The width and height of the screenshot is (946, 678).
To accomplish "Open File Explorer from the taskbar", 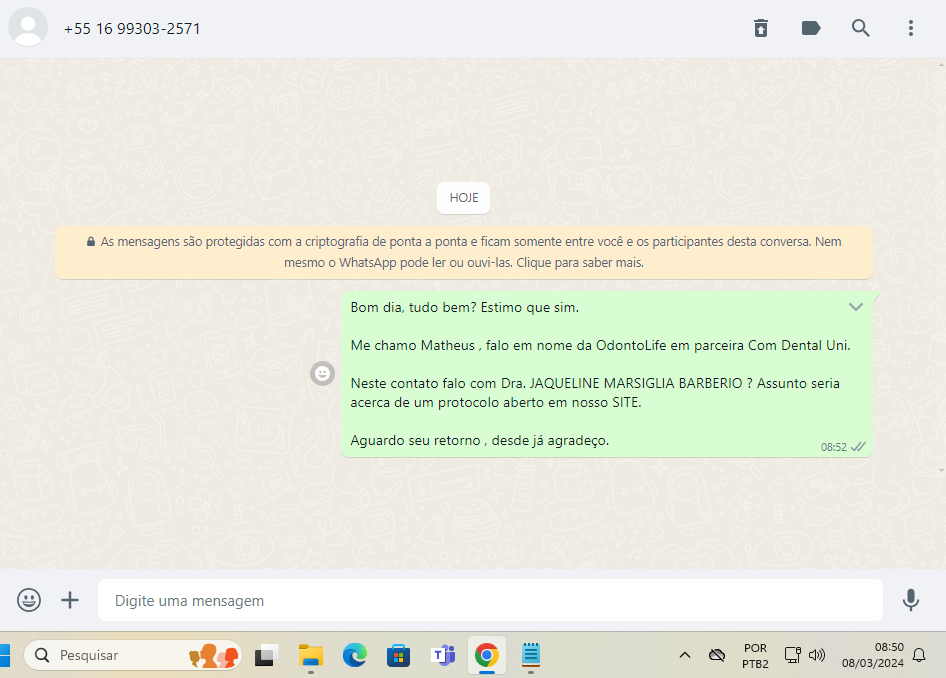I will point(311,655).
